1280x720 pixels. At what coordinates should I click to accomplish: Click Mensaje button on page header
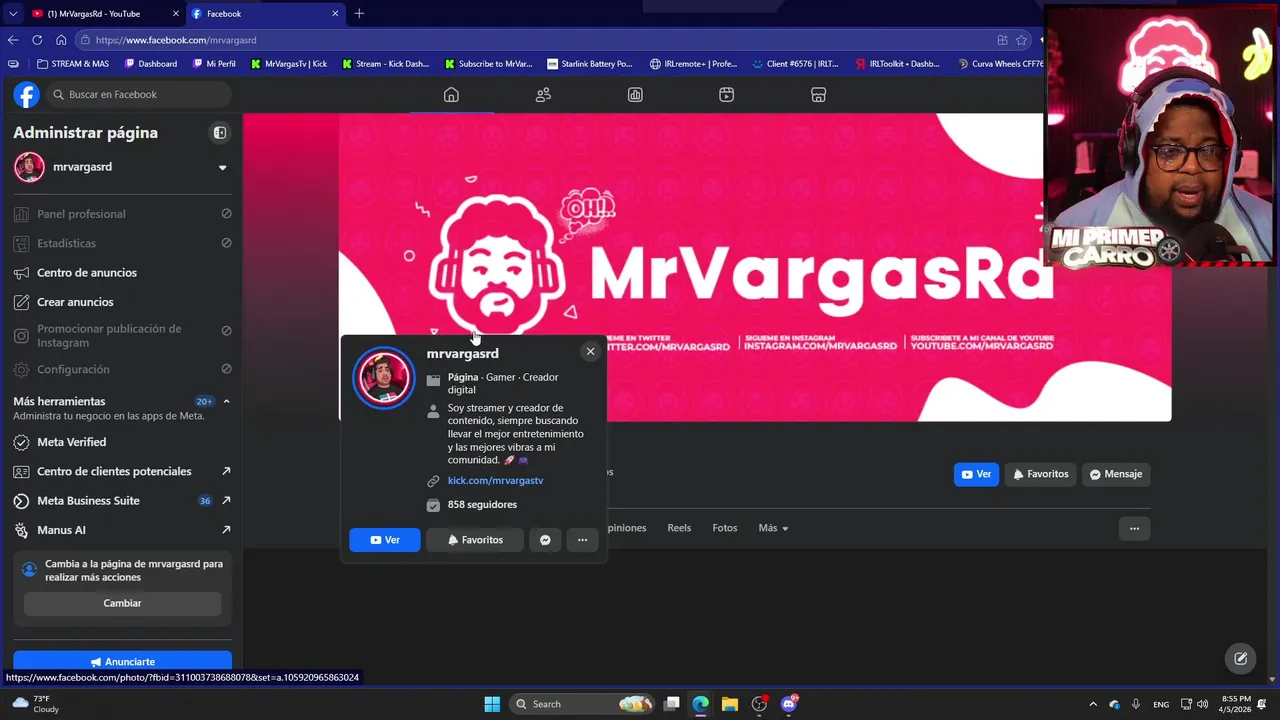[1115, 474]
